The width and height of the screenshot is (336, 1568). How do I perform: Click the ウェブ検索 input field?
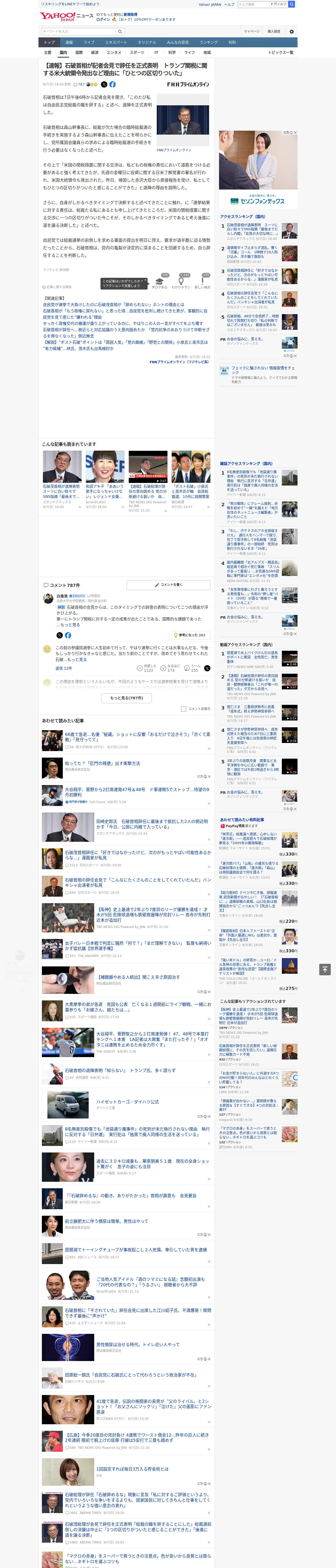click(x=253, y=4)
